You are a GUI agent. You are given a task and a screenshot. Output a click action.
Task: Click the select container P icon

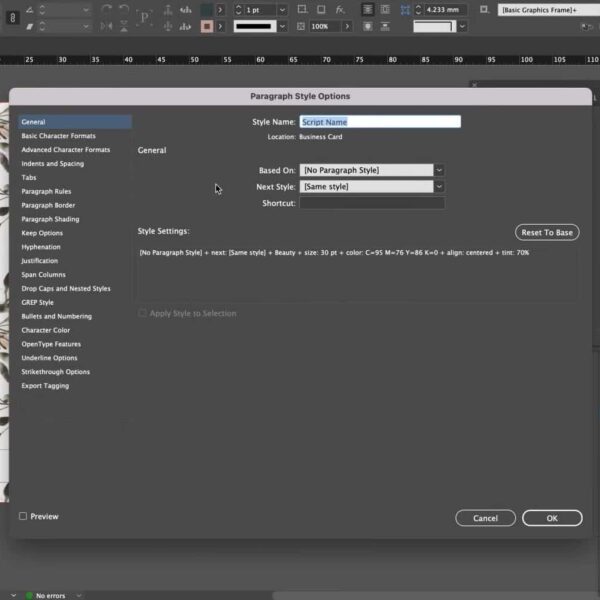(145, 18)
